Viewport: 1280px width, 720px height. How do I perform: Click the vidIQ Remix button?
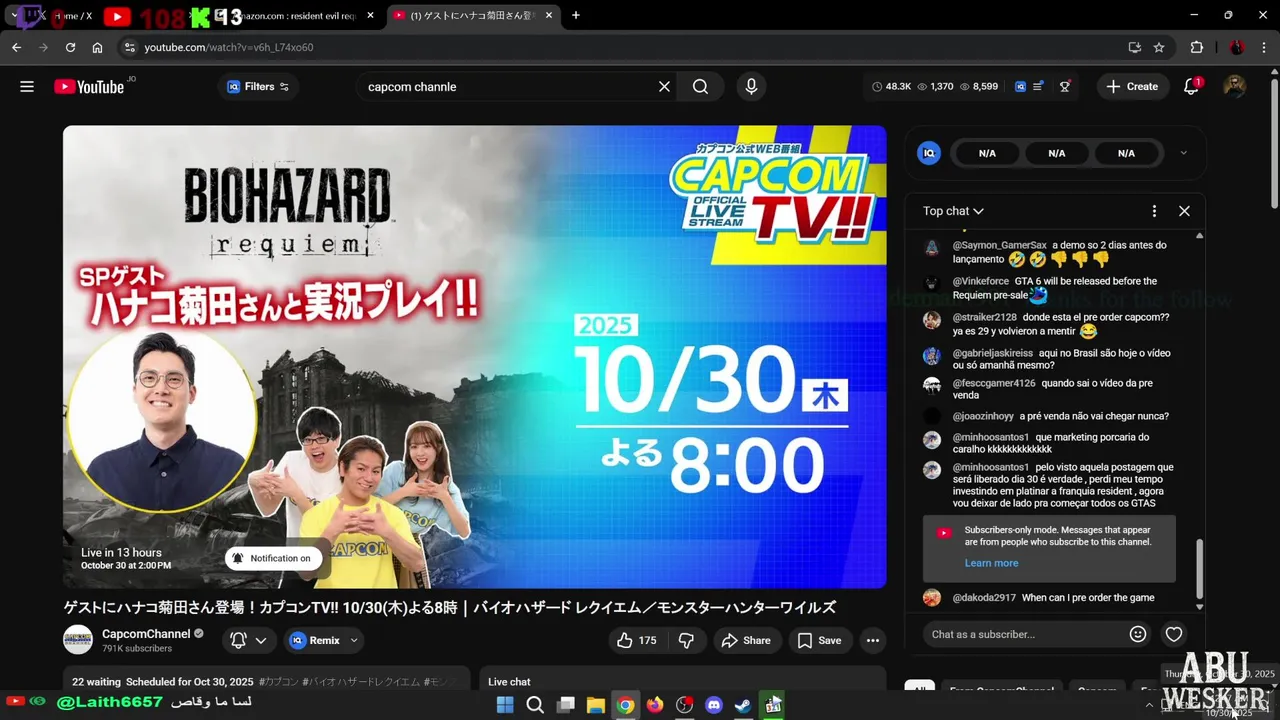[315, 640]
